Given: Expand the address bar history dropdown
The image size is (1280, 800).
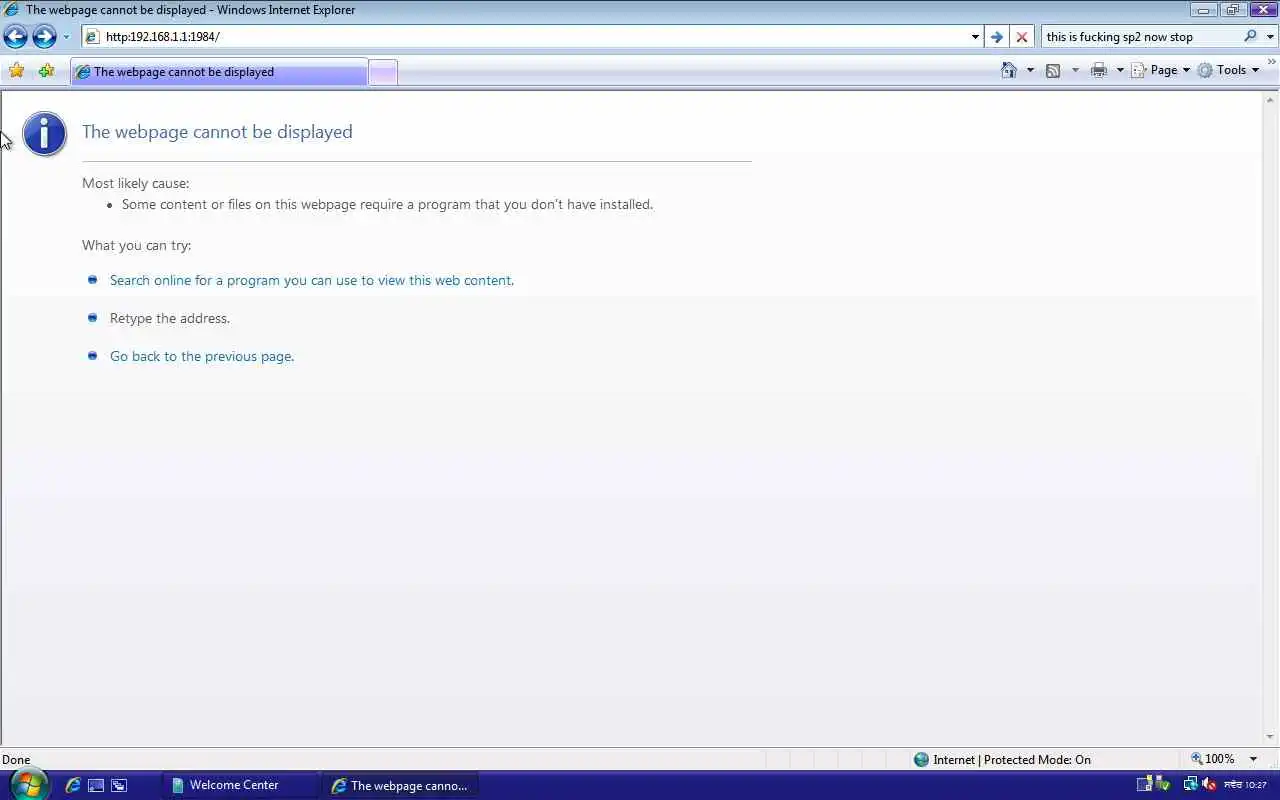Looking at the screenshot, I should click(x=975, y=37).
